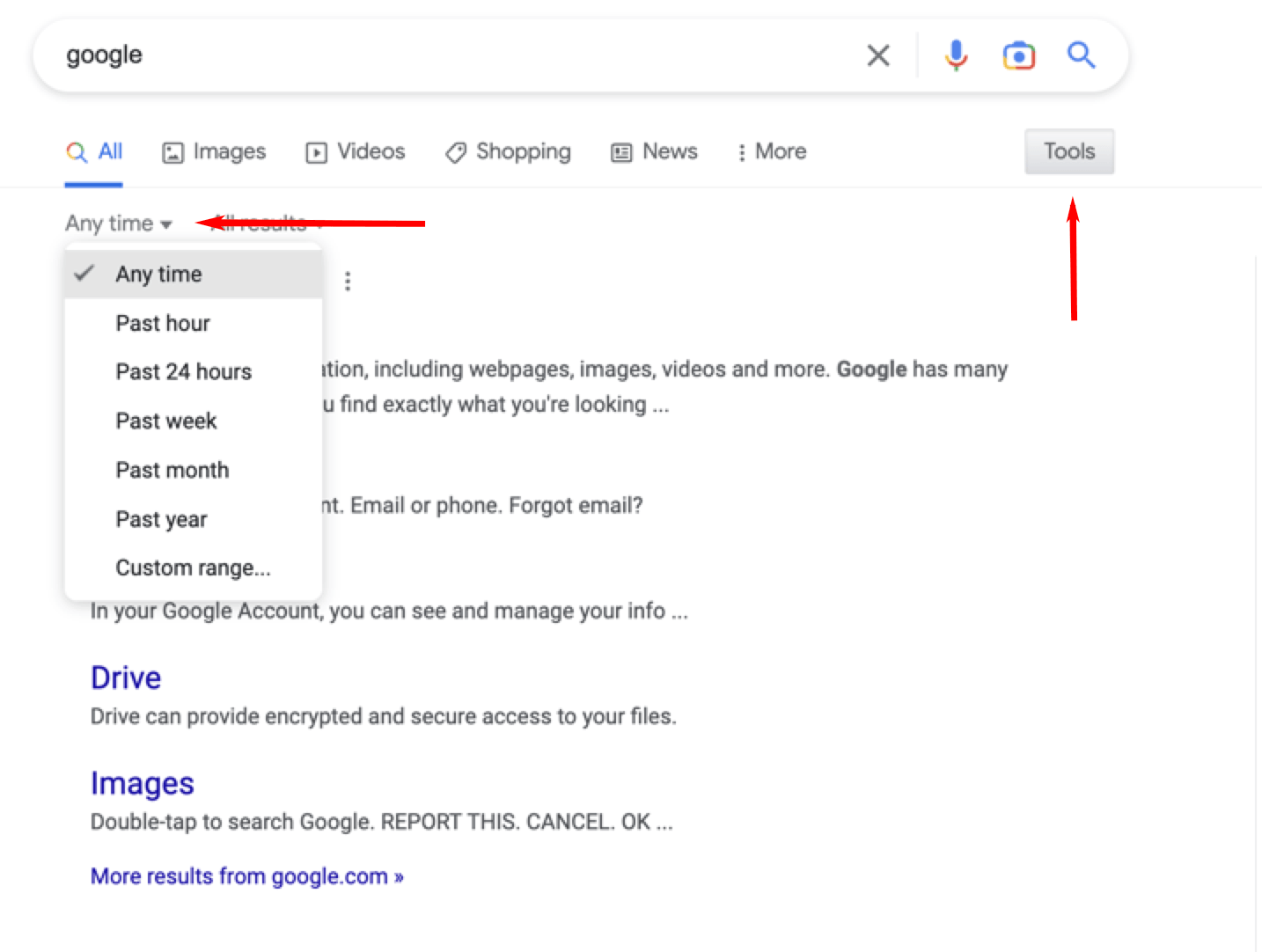1262x952 pixels.
Task: Click the News newspaper icon
Action: coord(620,151)
